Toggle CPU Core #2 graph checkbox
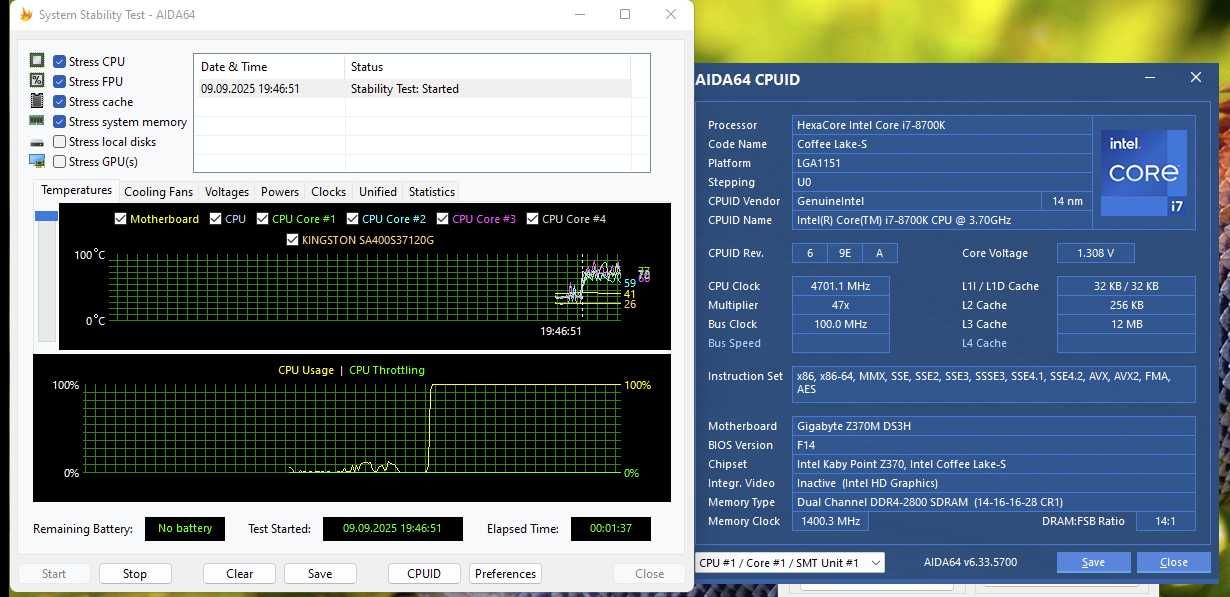This screenshot has height=597, width=1230. click(x=353, y=219)
